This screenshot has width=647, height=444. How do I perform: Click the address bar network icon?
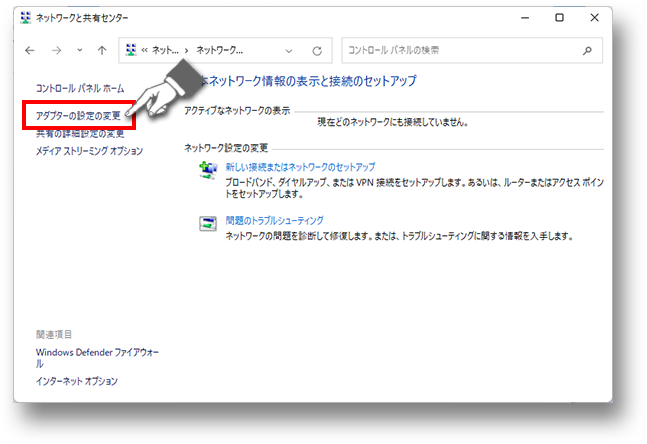(x=131, y=50)
